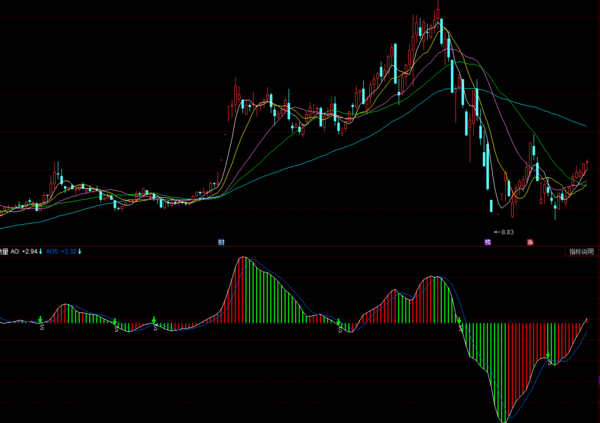This screenshot has height=423, width=600.
Task: Select the AO5: +3.32 indicator label
Action: pyautogui.click(x=60, y=252)
